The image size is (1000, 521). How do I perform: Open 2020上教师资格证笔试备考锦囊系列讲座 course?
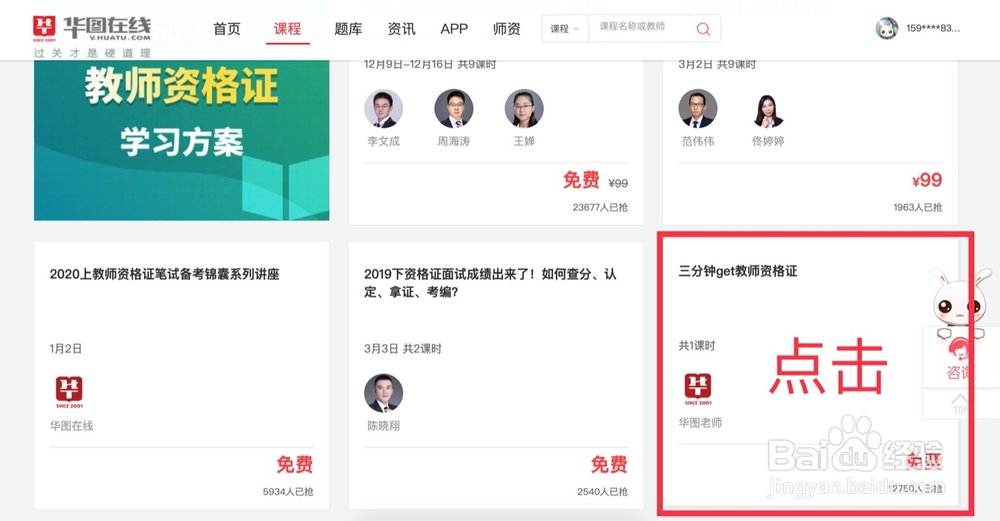click(x=165, y=274)
